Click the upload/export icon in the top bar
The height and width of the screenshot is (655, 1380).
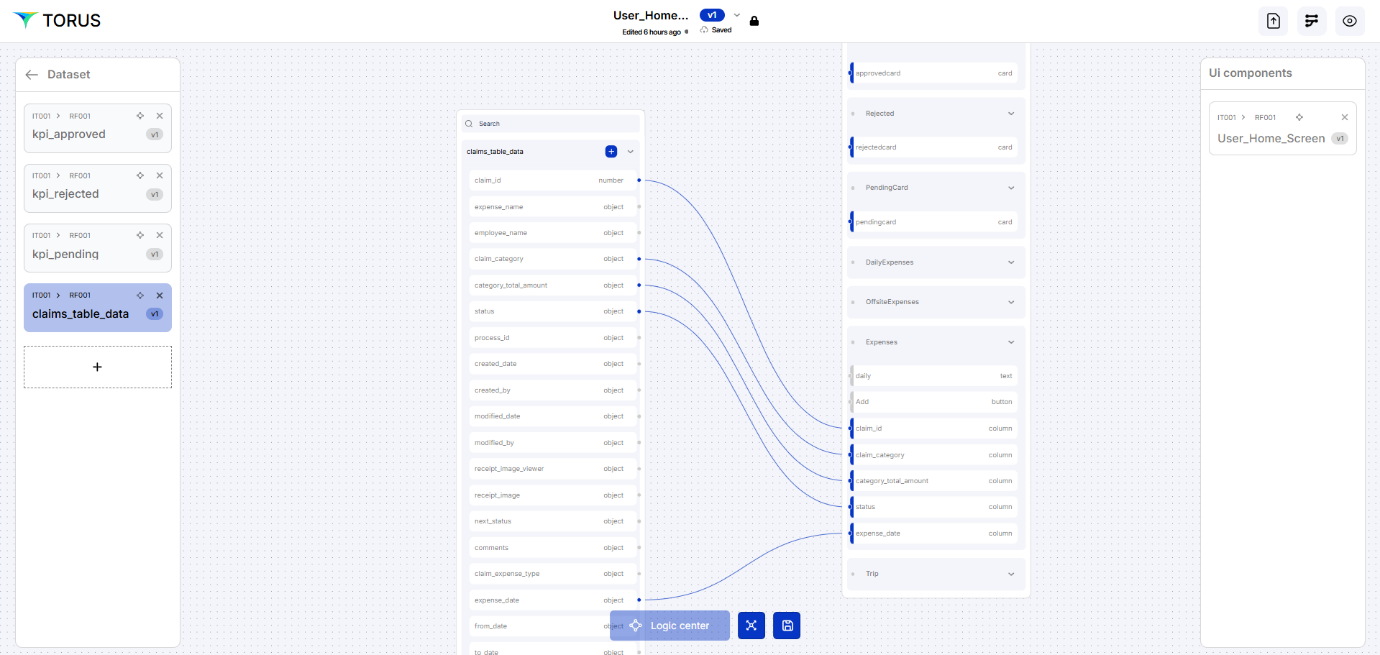click(x=1273, y=21)
